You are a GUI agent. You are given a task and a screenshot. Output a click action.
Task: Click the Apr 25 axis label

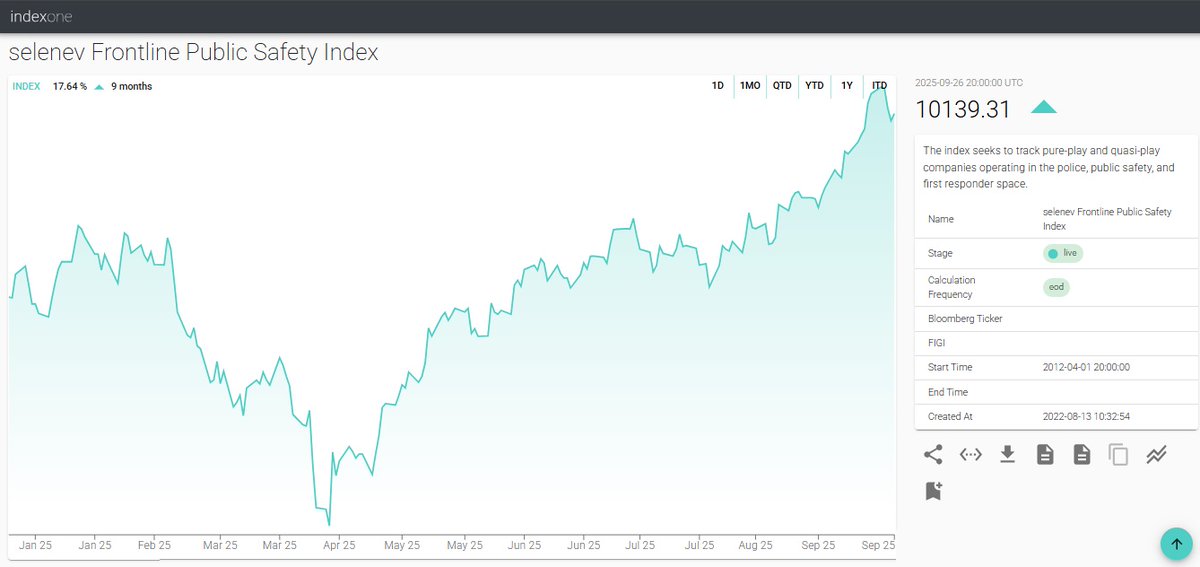tap(340, 546)
